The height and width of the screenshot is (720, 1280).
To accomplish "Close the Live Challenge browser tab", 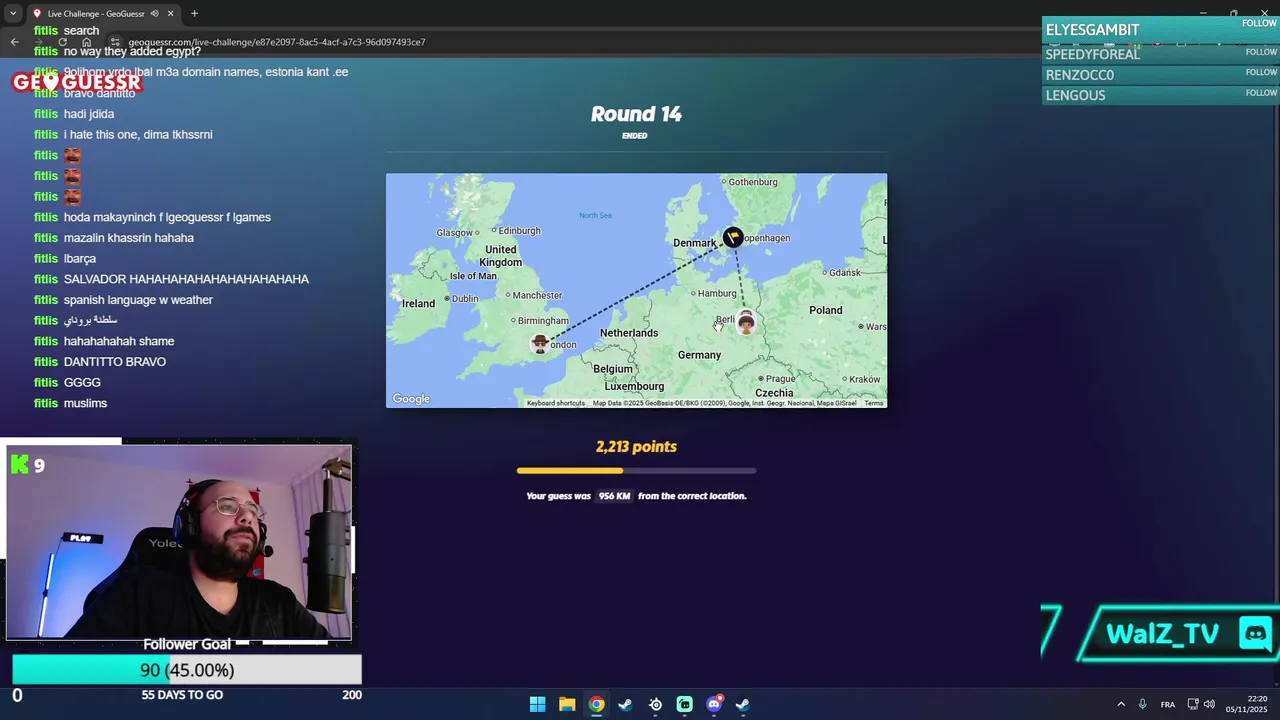I will click(170, 13).
